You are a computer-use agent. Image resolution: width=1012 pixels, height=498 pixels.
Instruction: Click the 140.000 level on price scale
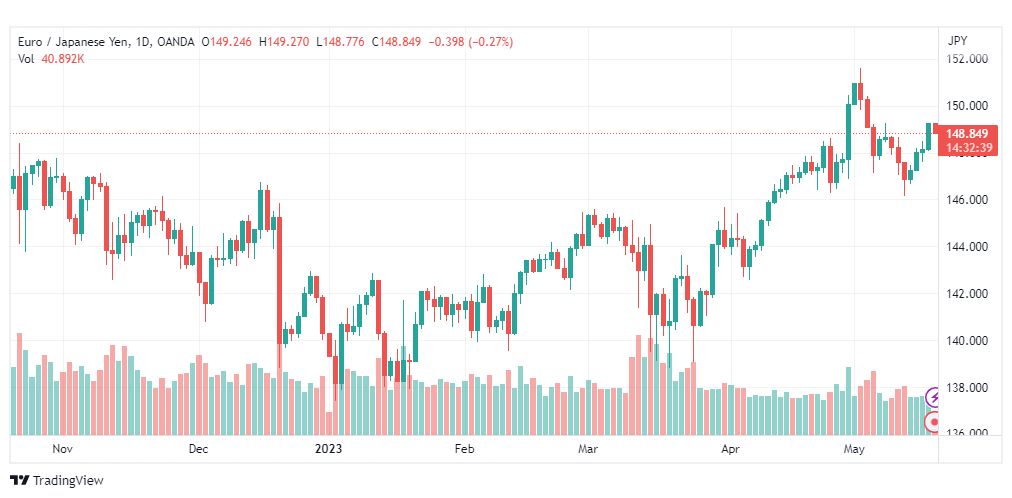(x=966, y=341)
